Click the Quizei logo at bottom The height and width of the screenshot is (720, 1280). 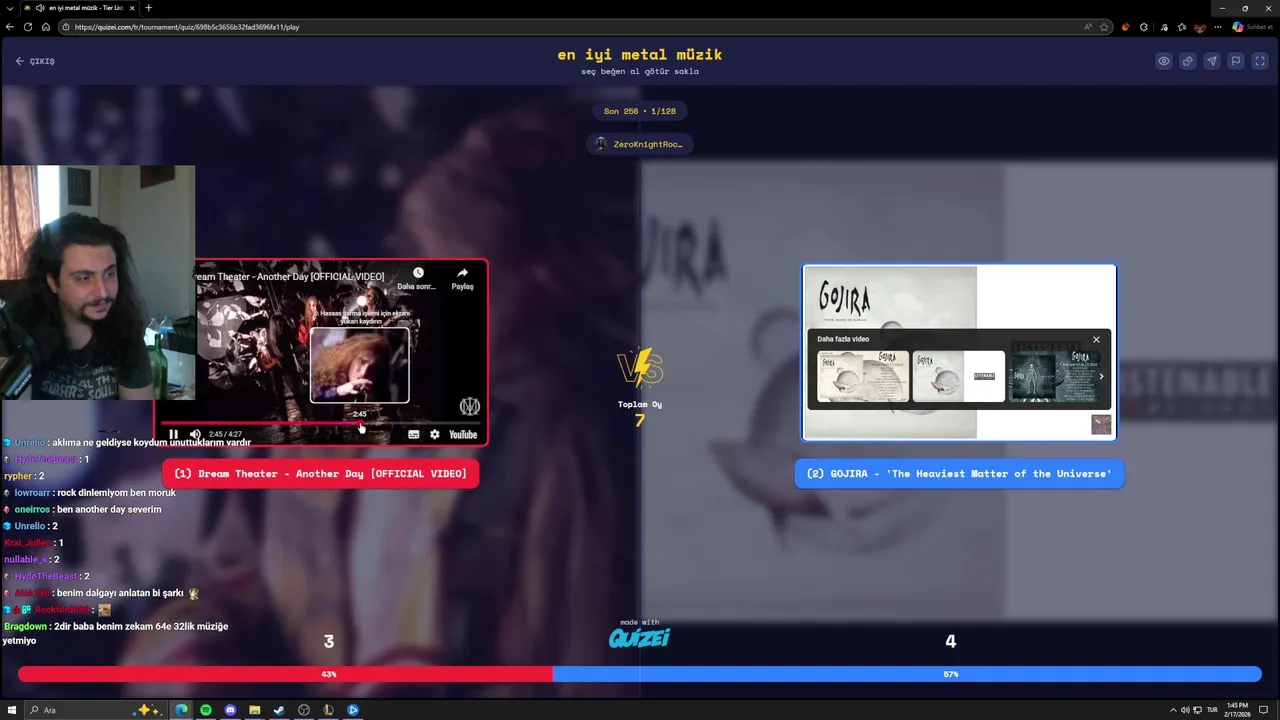click(x=639, y=637)
